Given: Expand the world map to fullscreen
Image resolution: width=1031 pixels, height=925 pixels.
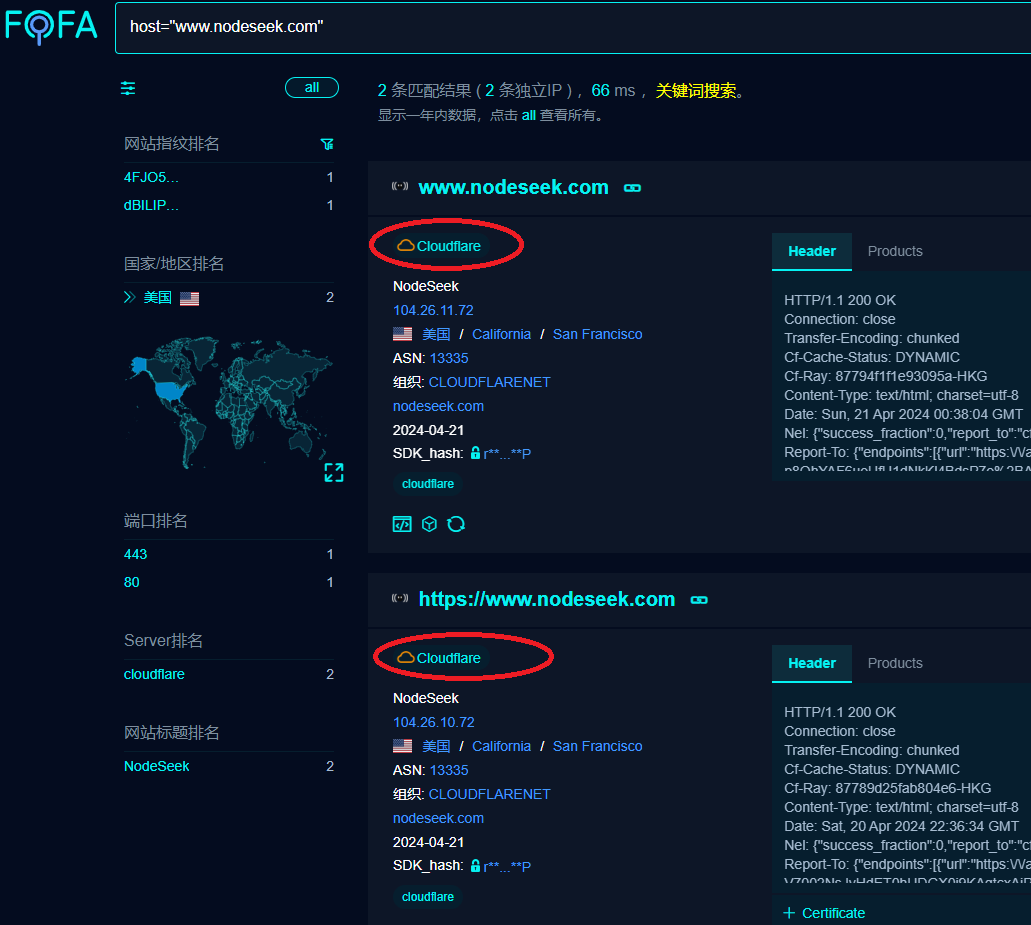Looking at the screenshot, I should click(x=334, y=473).
